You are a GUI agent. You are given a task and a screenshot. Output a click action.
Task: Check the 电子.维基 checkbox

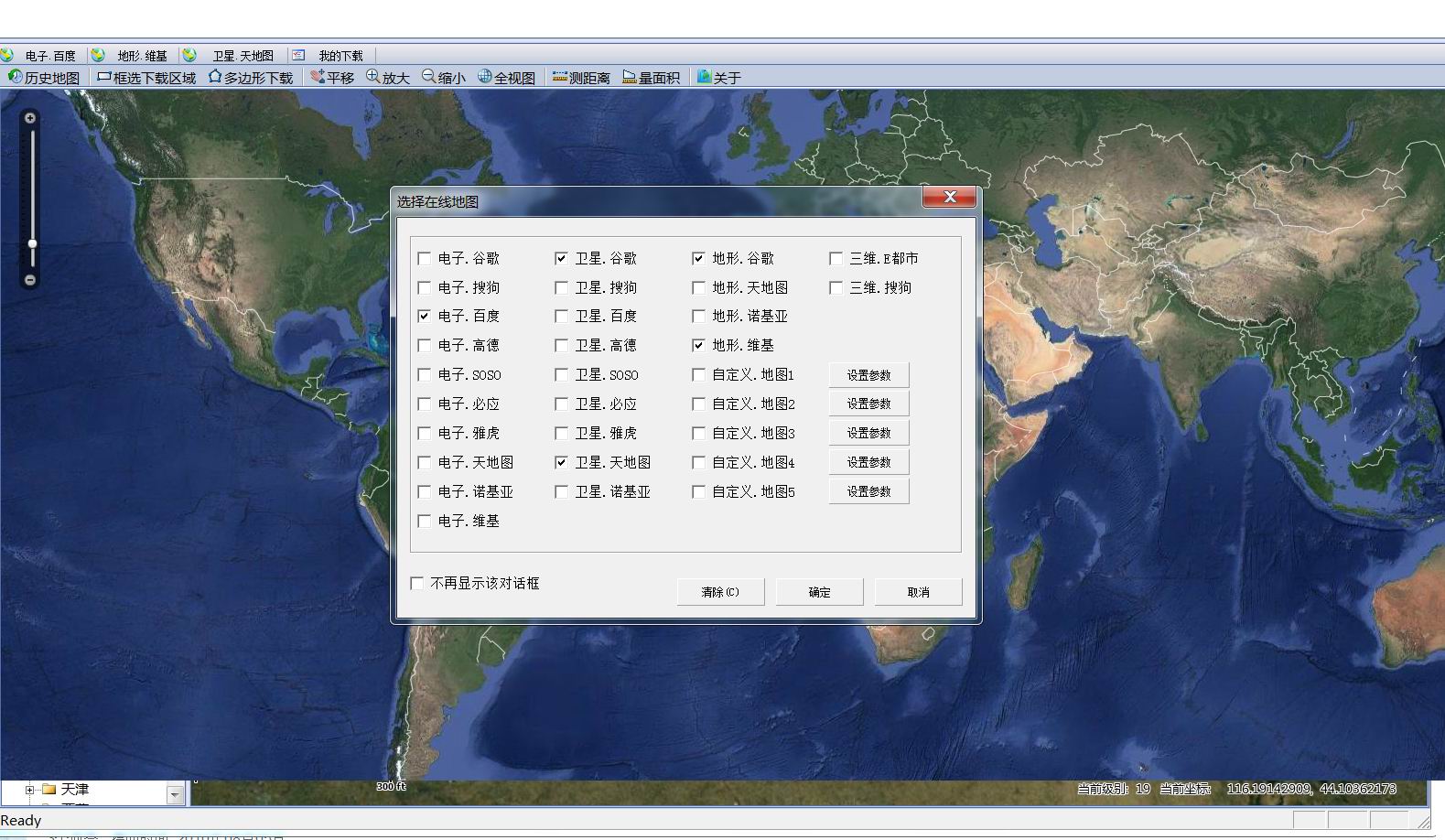tap(424, 521)
